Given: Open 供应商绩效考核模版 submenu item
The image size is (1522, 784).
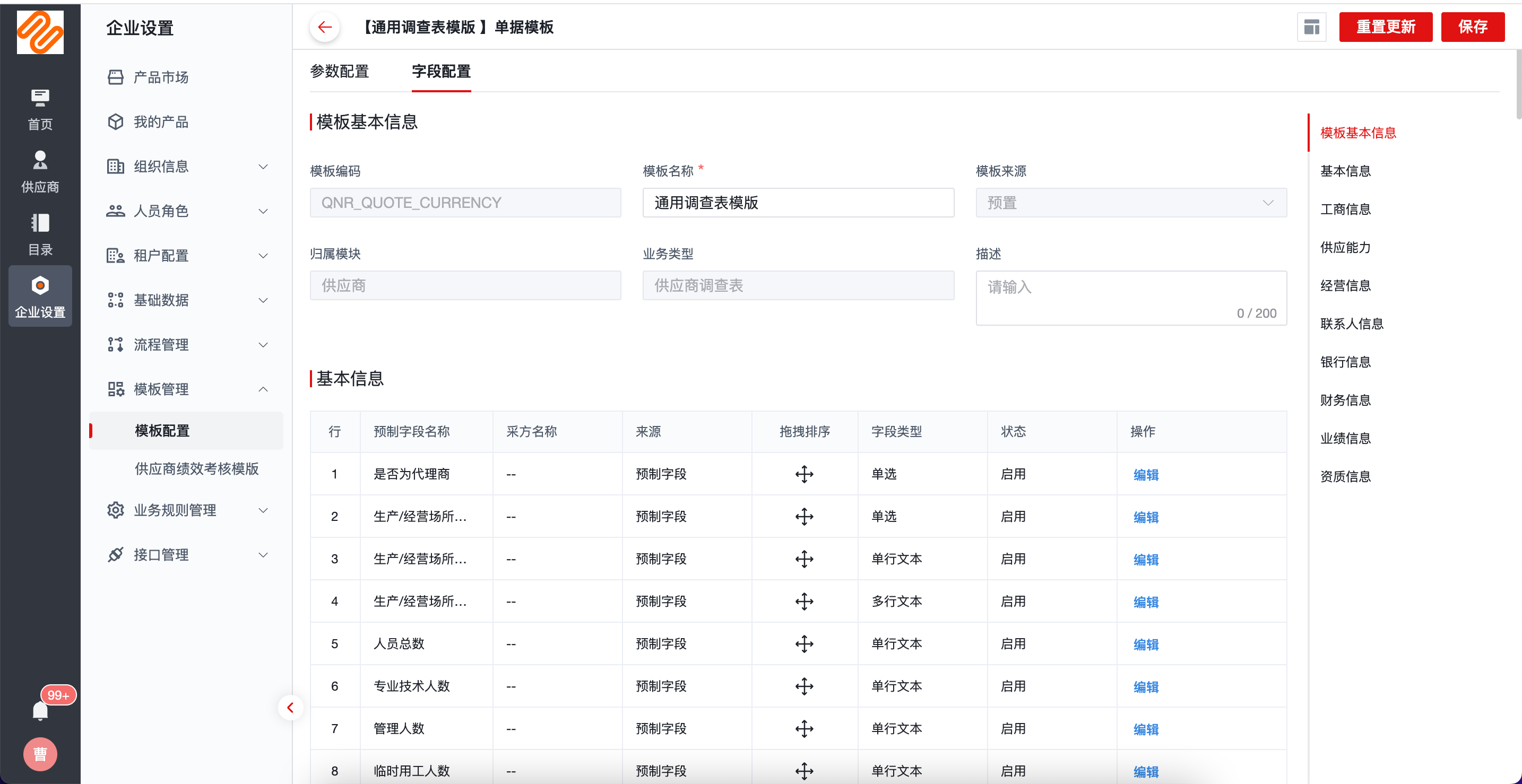Looking at the screenshot, I should [197, 469].
